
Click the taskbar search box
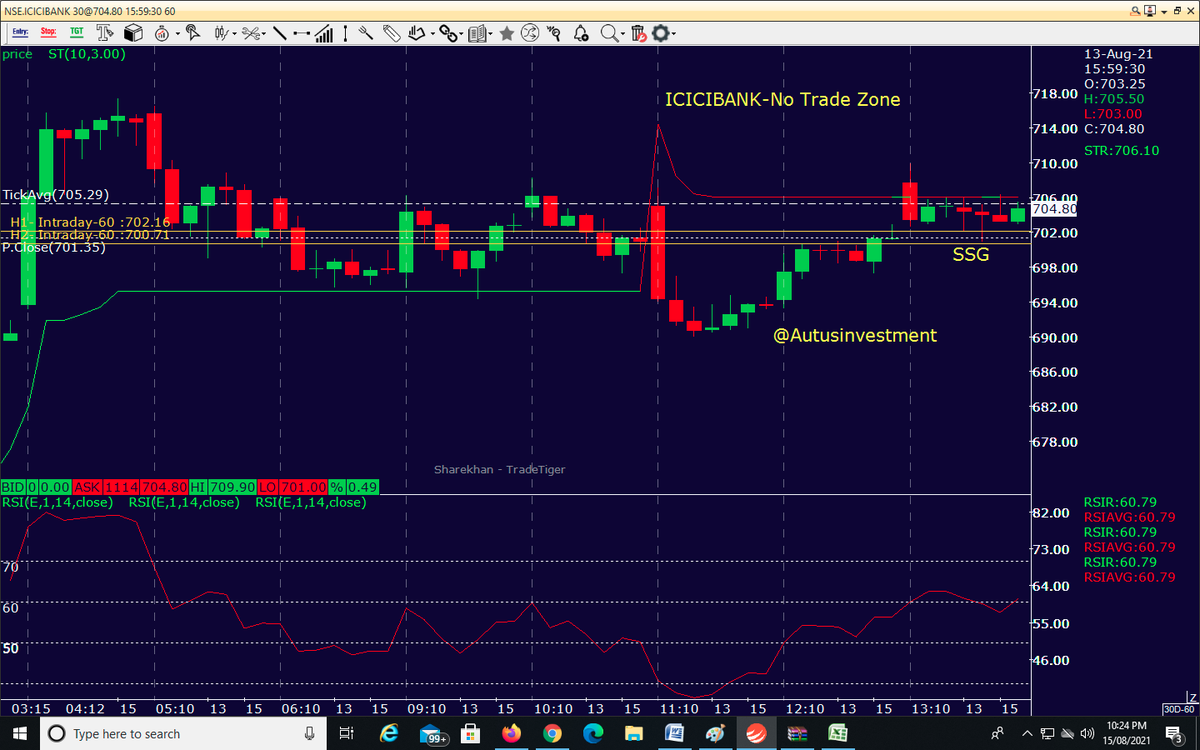tap(183, 733)
